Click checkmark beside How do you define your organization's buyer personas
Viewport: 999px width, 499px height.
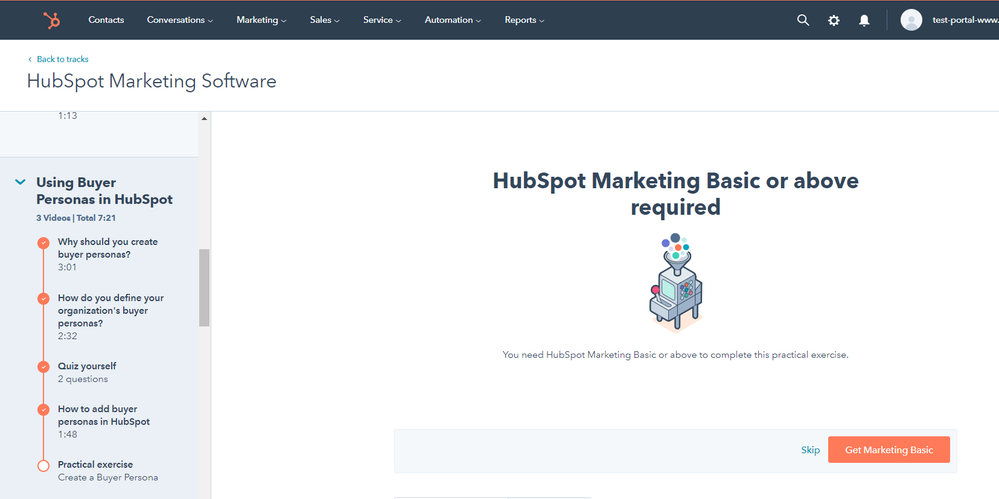pos(43,298)
